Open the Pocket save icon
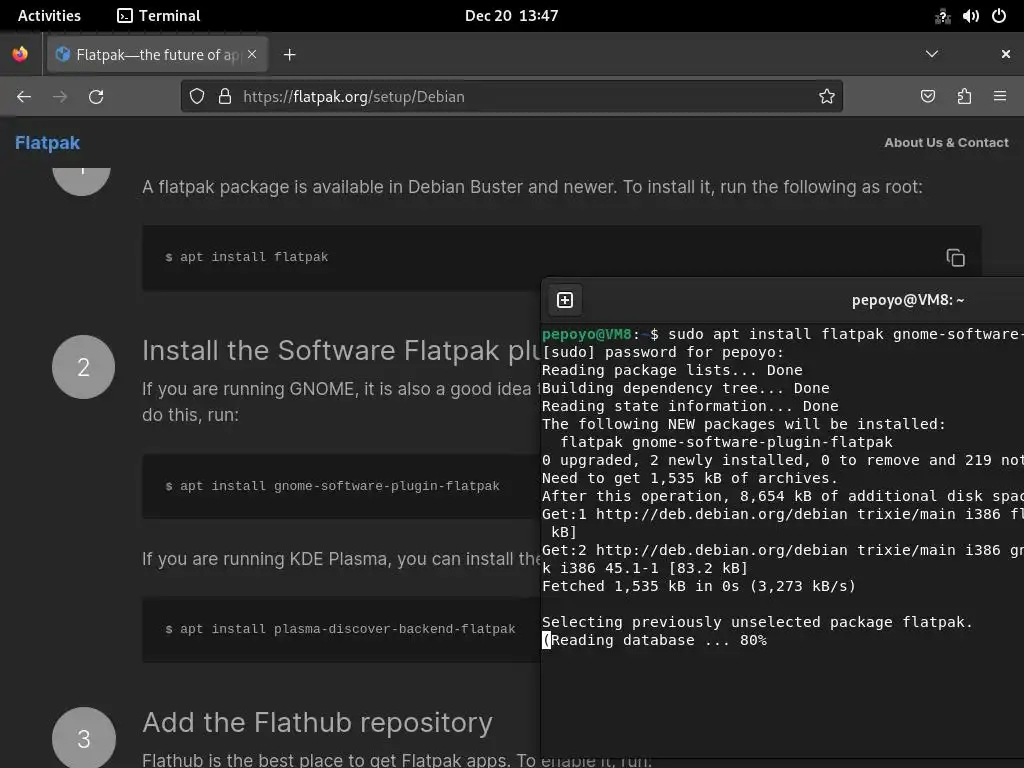Screen dimensions: 1024x768 pyautogui.click(x=928, y=96)
